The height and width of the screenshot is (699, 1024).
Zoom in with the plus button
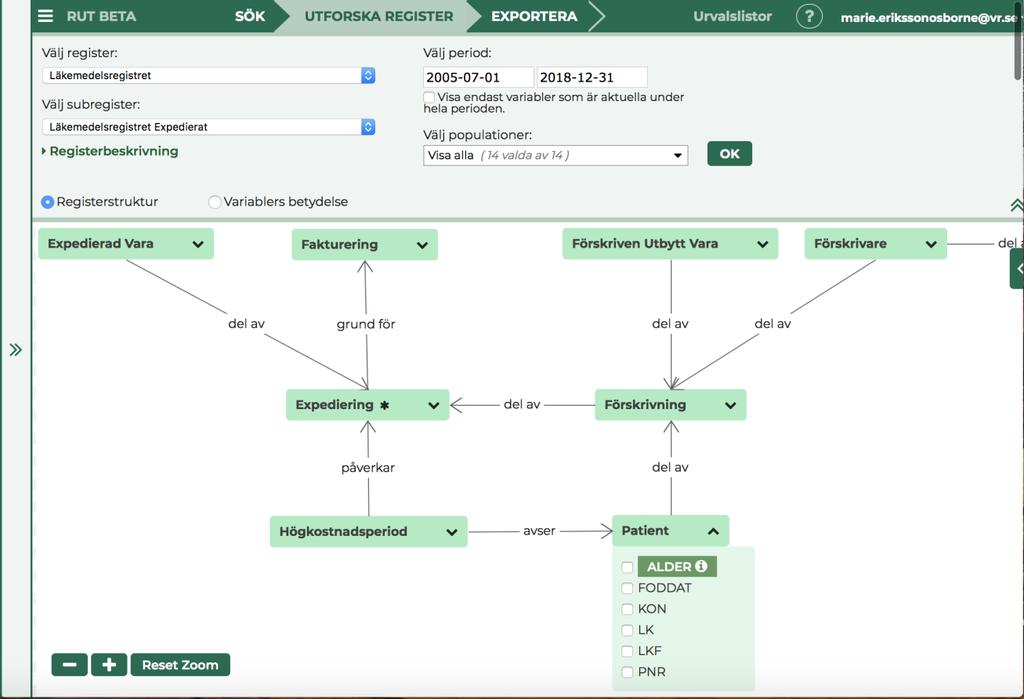tap(109, 665)
